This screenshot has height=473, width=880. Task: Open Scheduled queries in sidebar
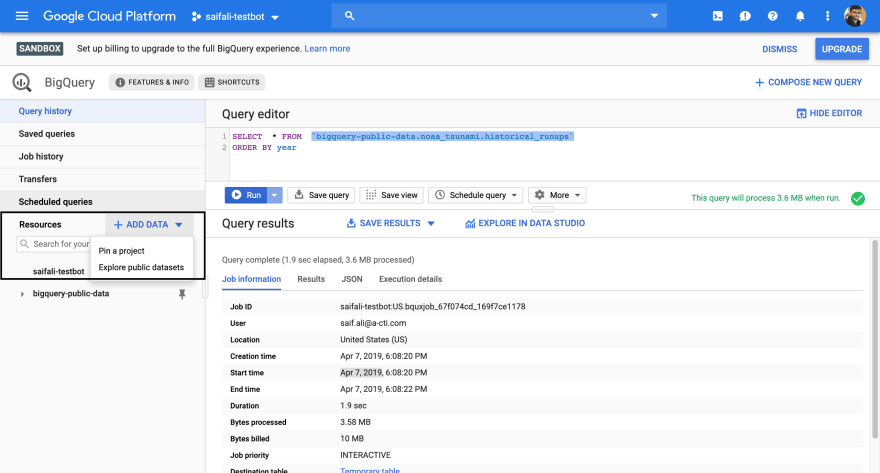pyautogui.click(x=102, y=201)
